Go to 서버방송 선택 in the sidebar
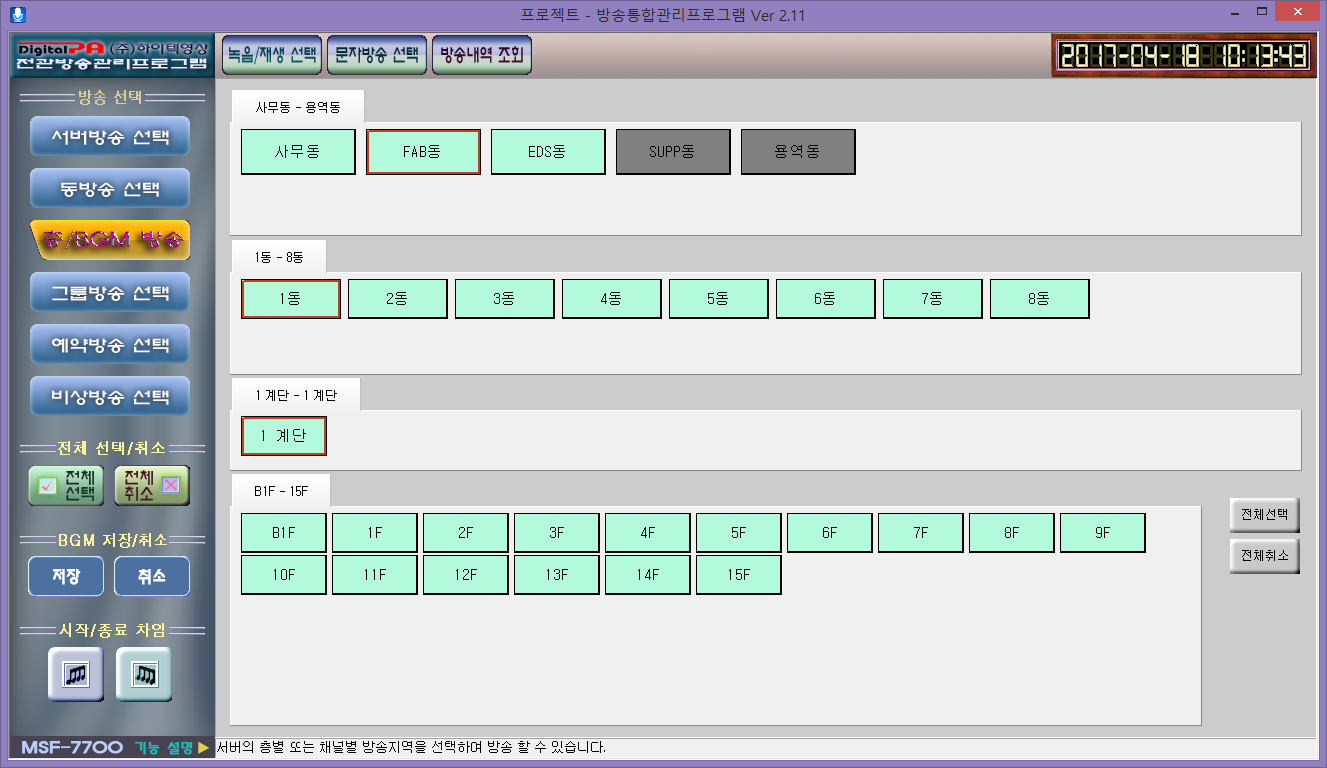This screenshot has width=1327, height=768. 110,136
